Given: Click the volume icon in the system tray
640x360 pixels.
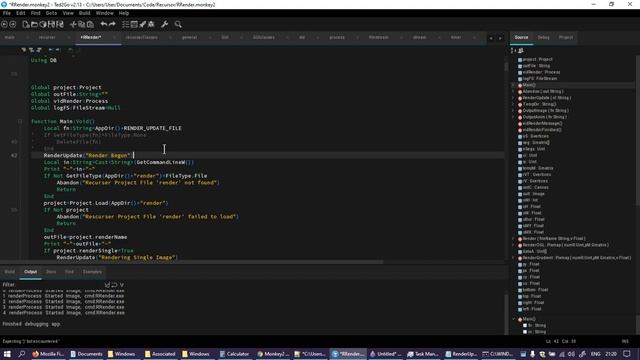Looking at the screenshot, I should click(571, 354).
